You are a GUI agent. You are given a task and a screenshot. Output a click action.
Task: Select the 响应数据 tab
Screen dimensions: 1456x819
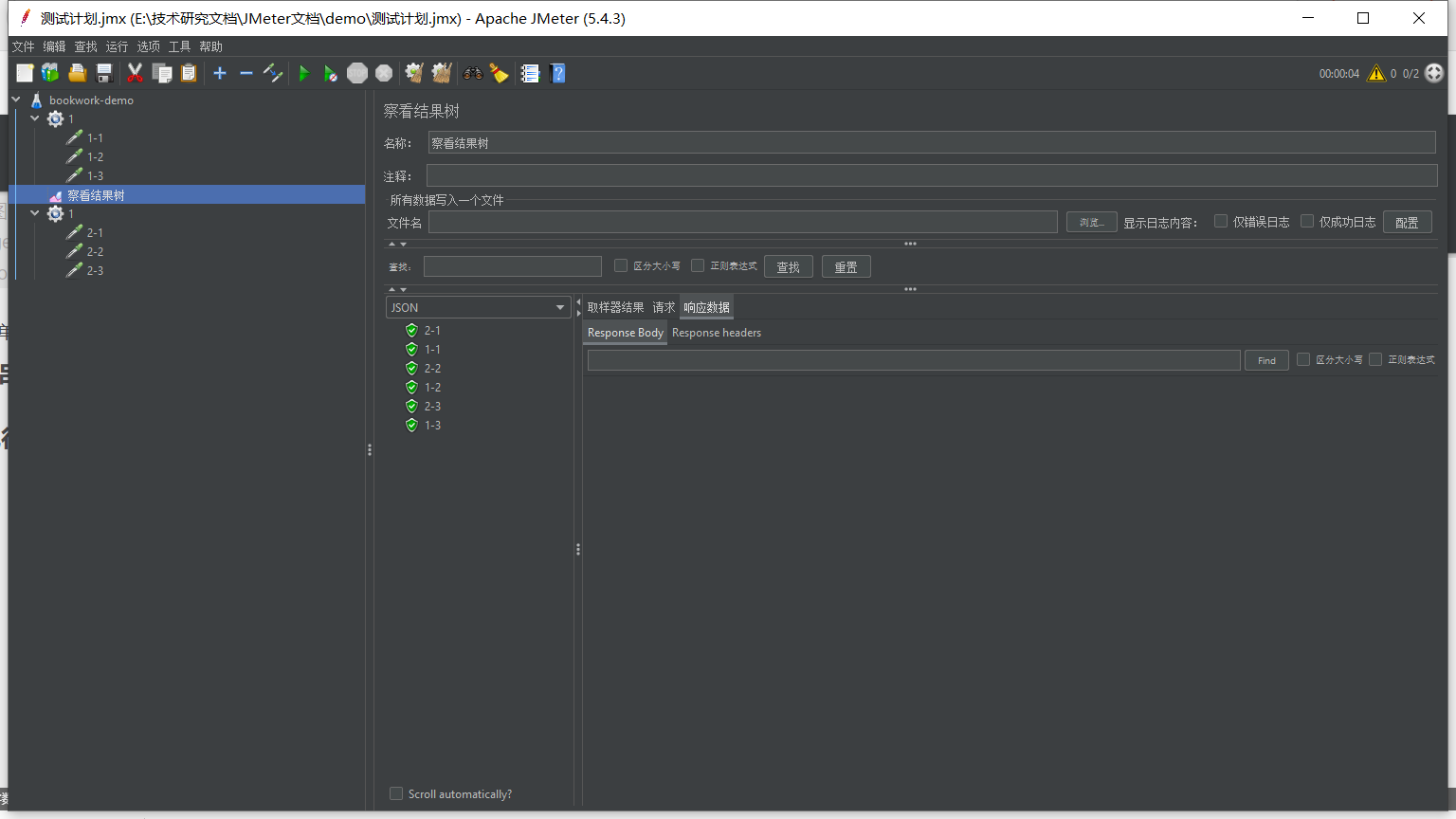706,307
